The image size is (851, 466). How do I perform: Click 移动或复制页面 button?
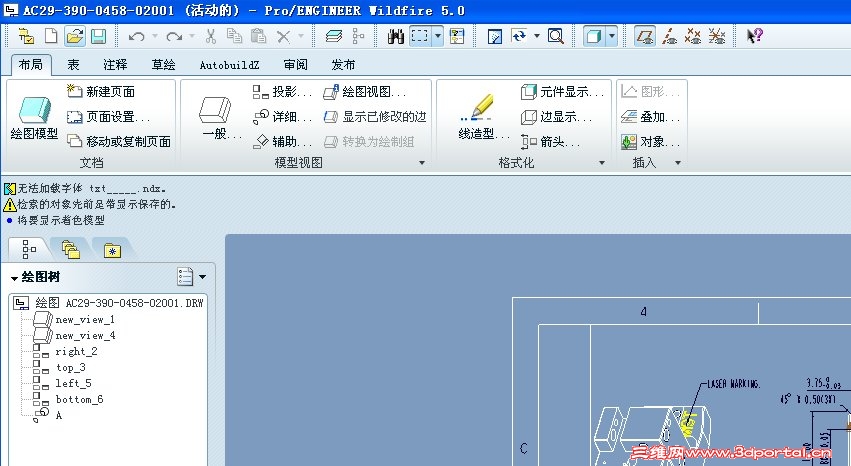point(119,142)
